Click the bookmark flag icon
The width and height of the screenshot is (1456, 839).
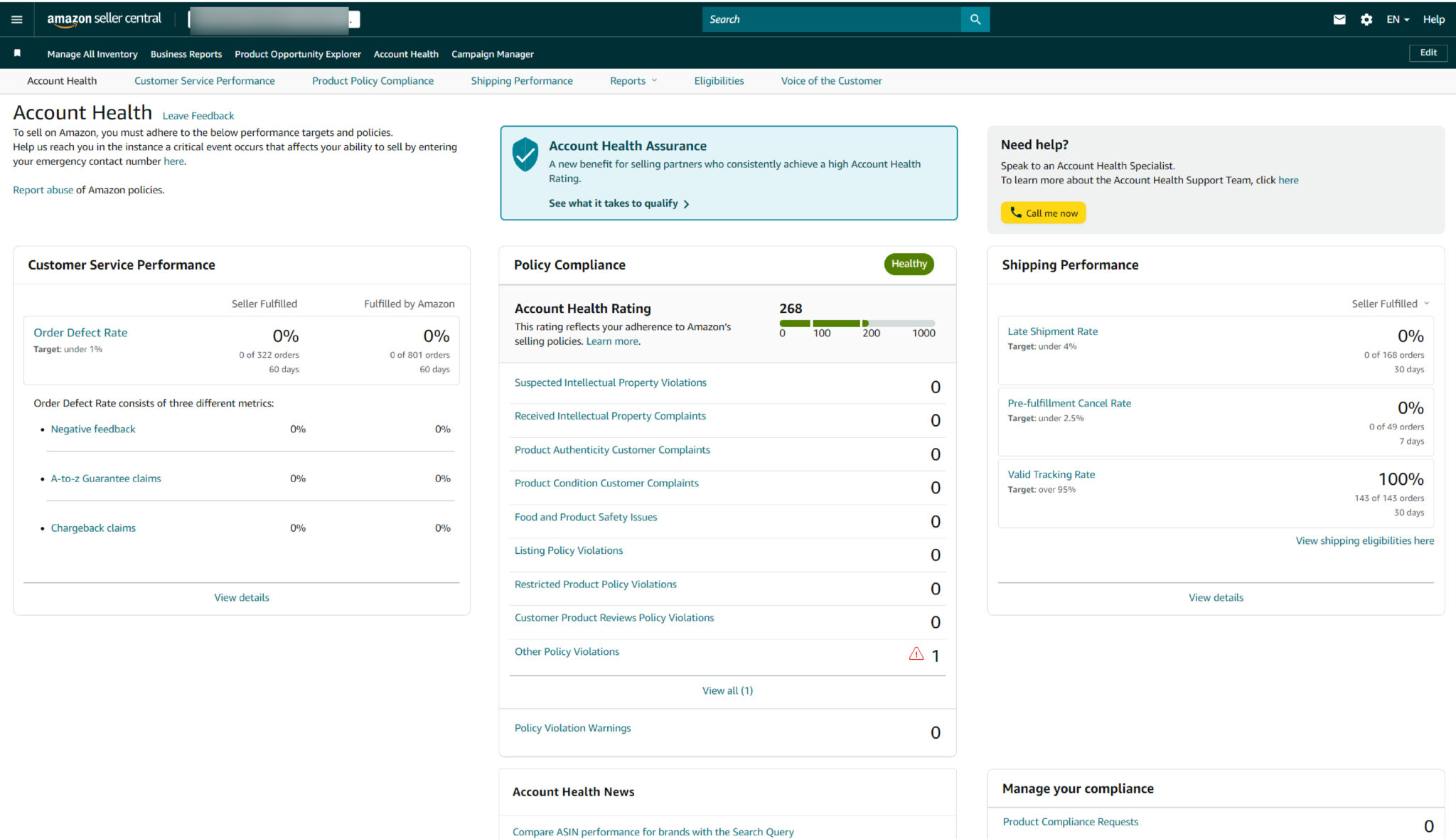tap(18, 53)
